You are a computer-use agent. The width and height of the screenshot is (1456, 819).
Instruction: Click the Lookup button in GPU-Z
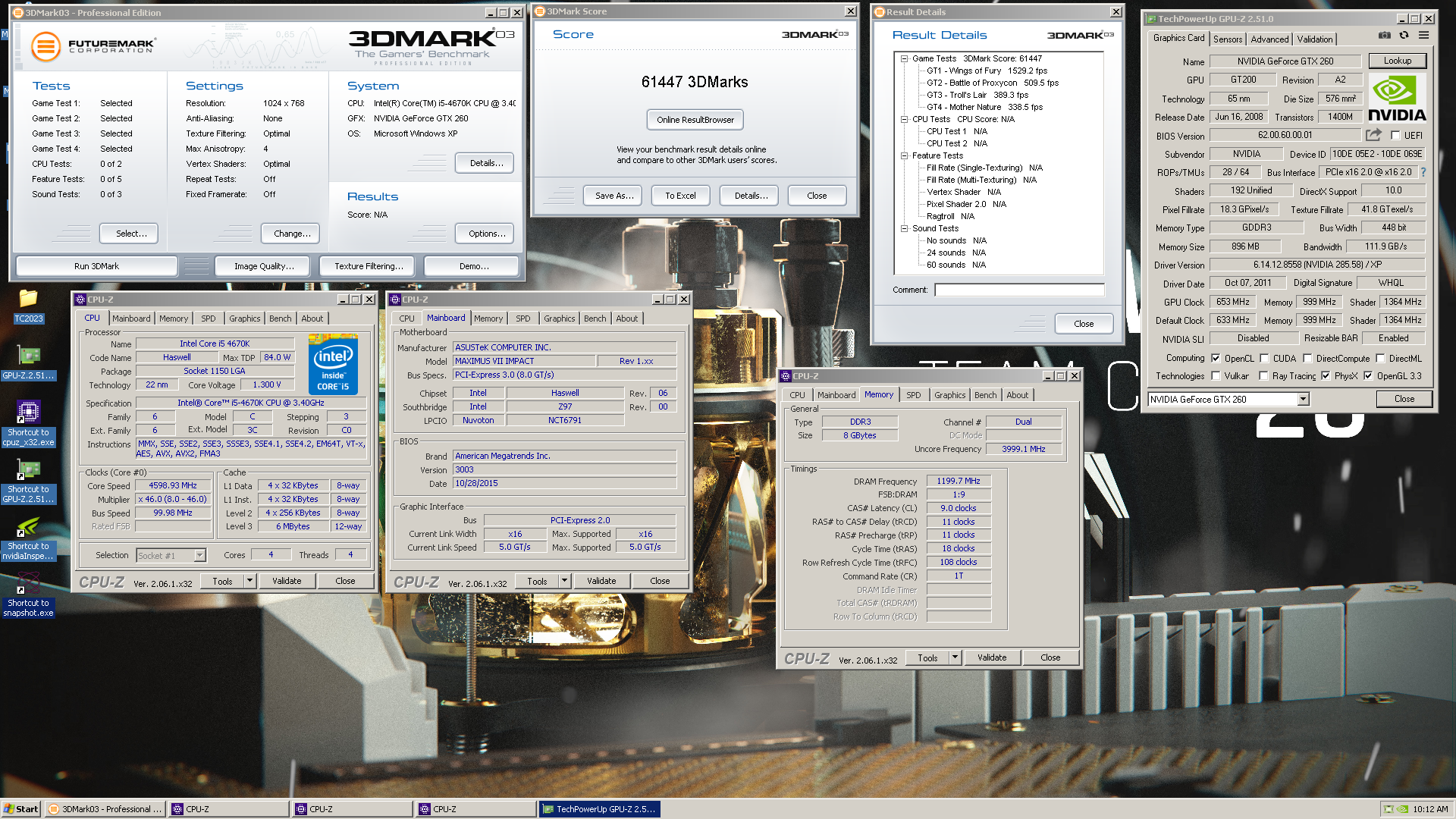tap(1397, 61)
